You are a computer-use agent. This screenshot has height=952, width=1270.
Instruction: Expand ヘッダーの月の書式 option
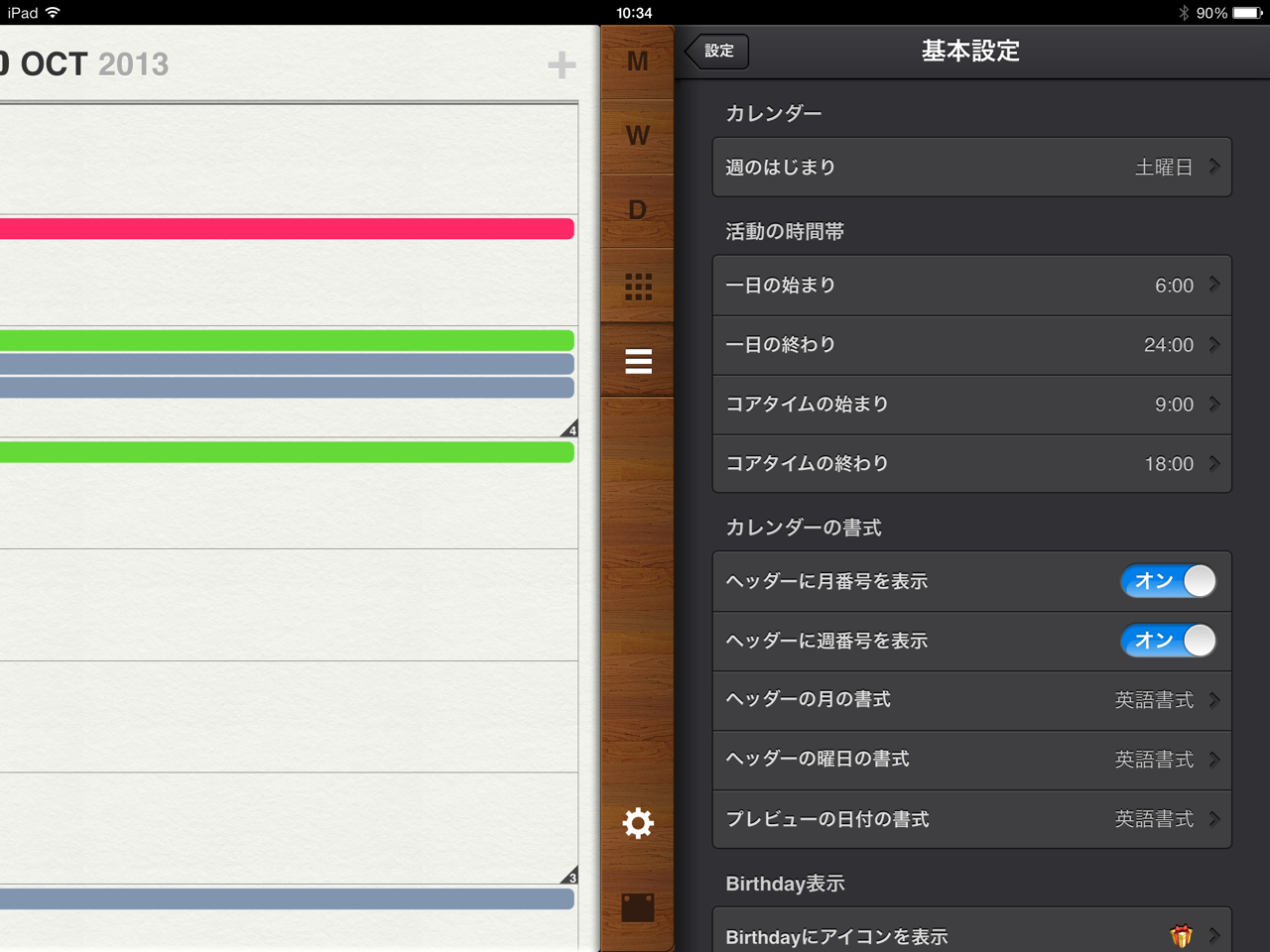(971, 700)
